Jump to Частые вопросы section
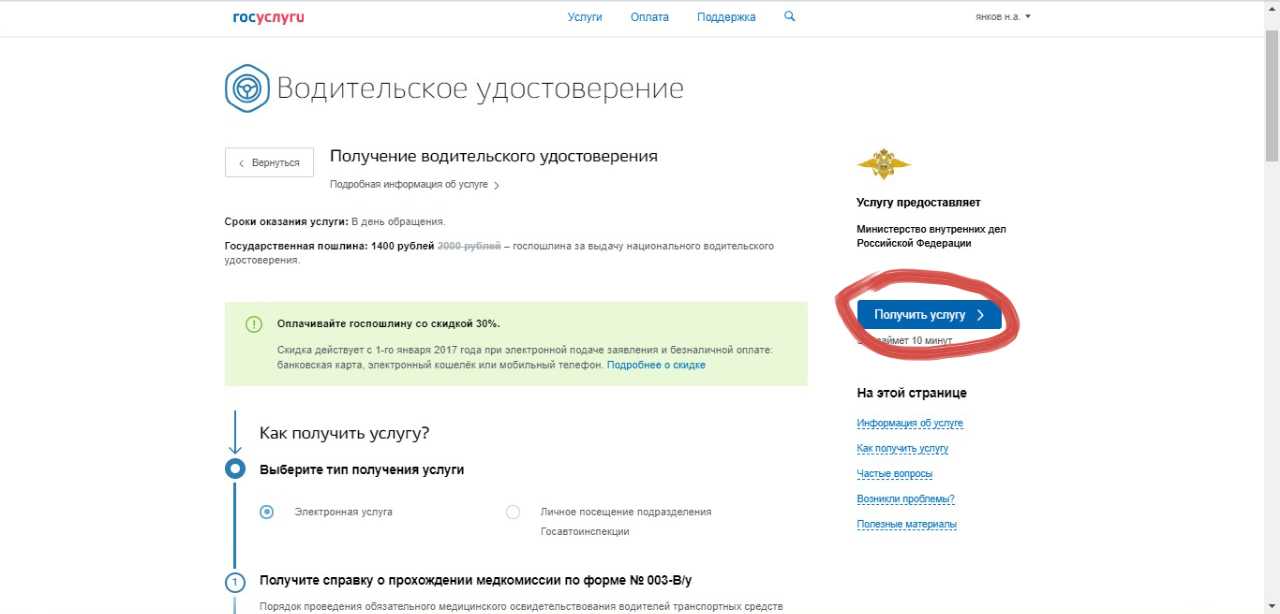 point(894,474)
